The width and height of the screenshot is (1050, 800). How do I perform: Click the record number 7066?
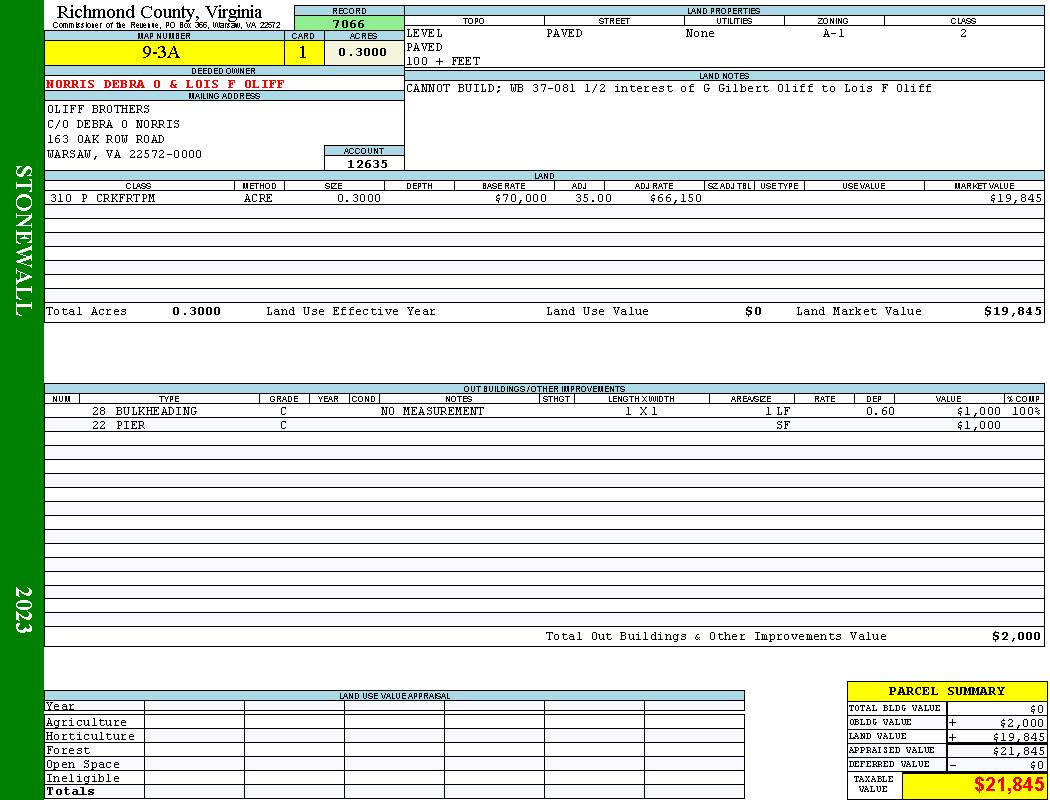(349, 23)
